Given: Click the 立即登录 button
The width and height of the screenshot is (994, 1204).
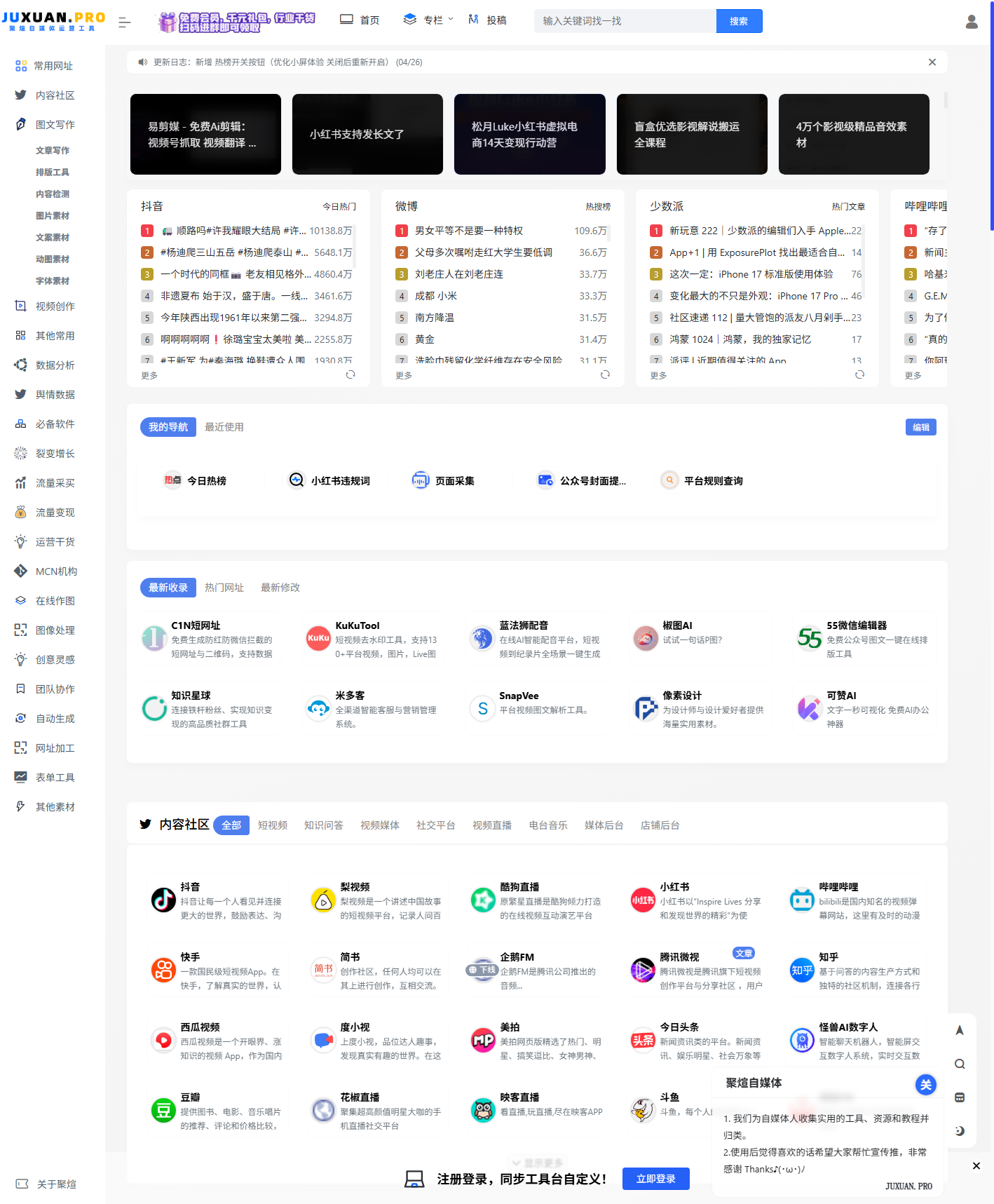Looking at the screenshot, I should pos(656,1179).
